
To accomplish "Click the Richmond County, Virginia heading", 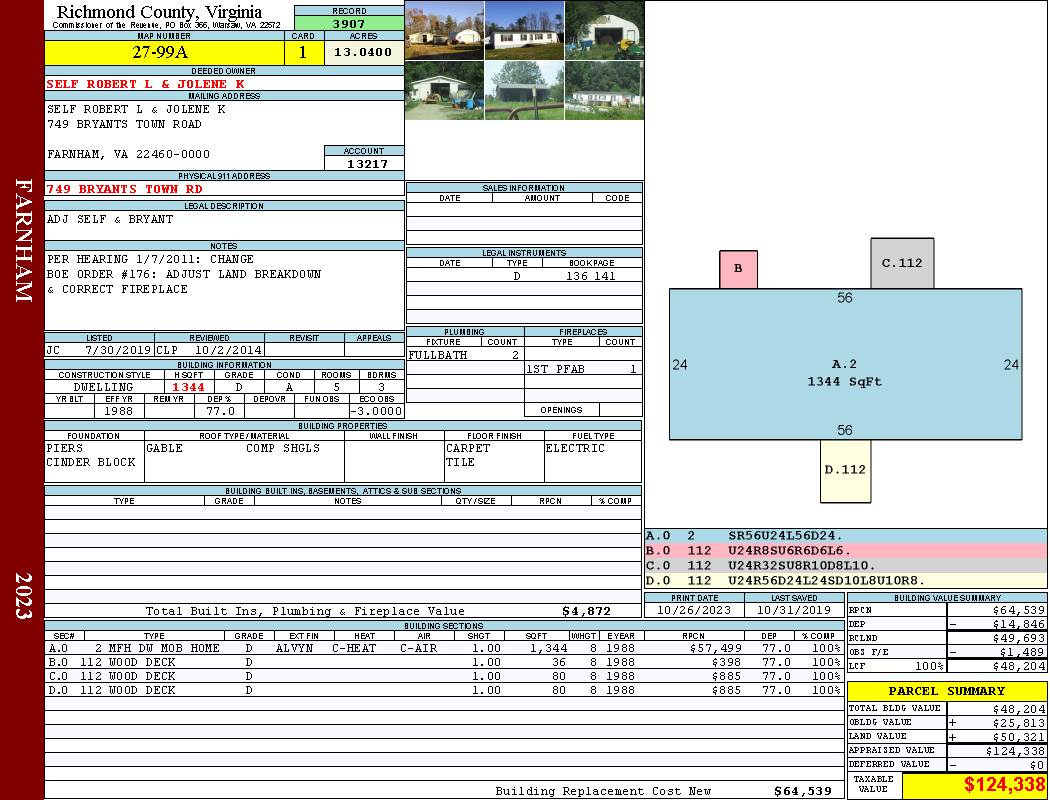I will click(159, 12).
